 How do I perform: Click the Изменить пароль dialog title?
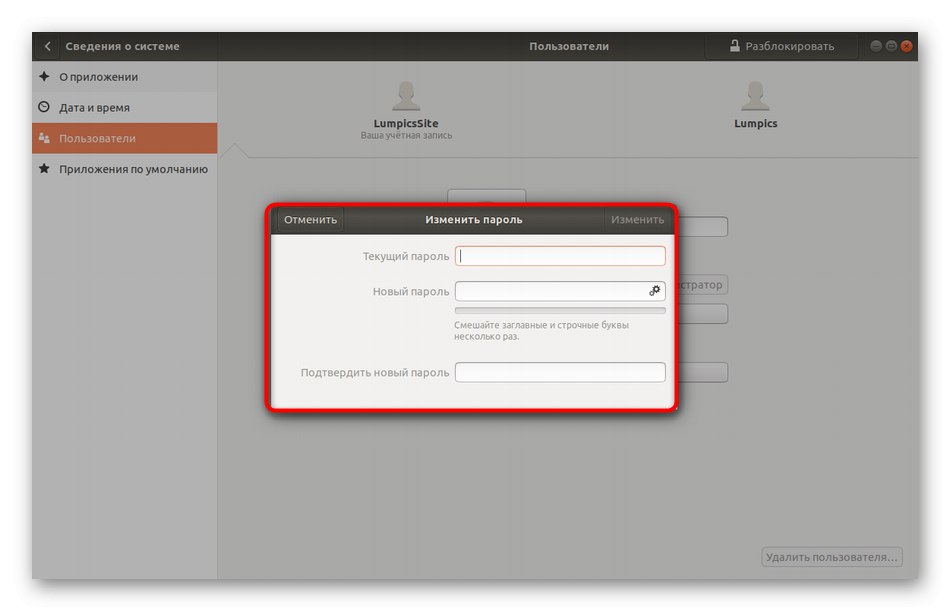click(x=474, y=219)
